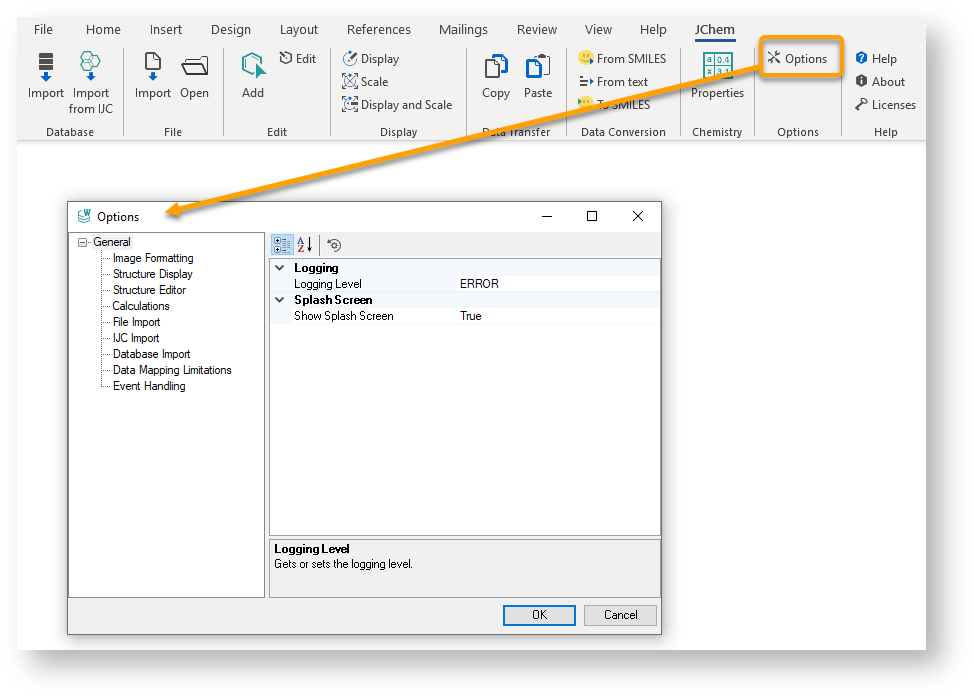The width and height of the screenshot is (974, 698).
Task: Click the Paste icon in ribbon
Action: click(538, 68)
